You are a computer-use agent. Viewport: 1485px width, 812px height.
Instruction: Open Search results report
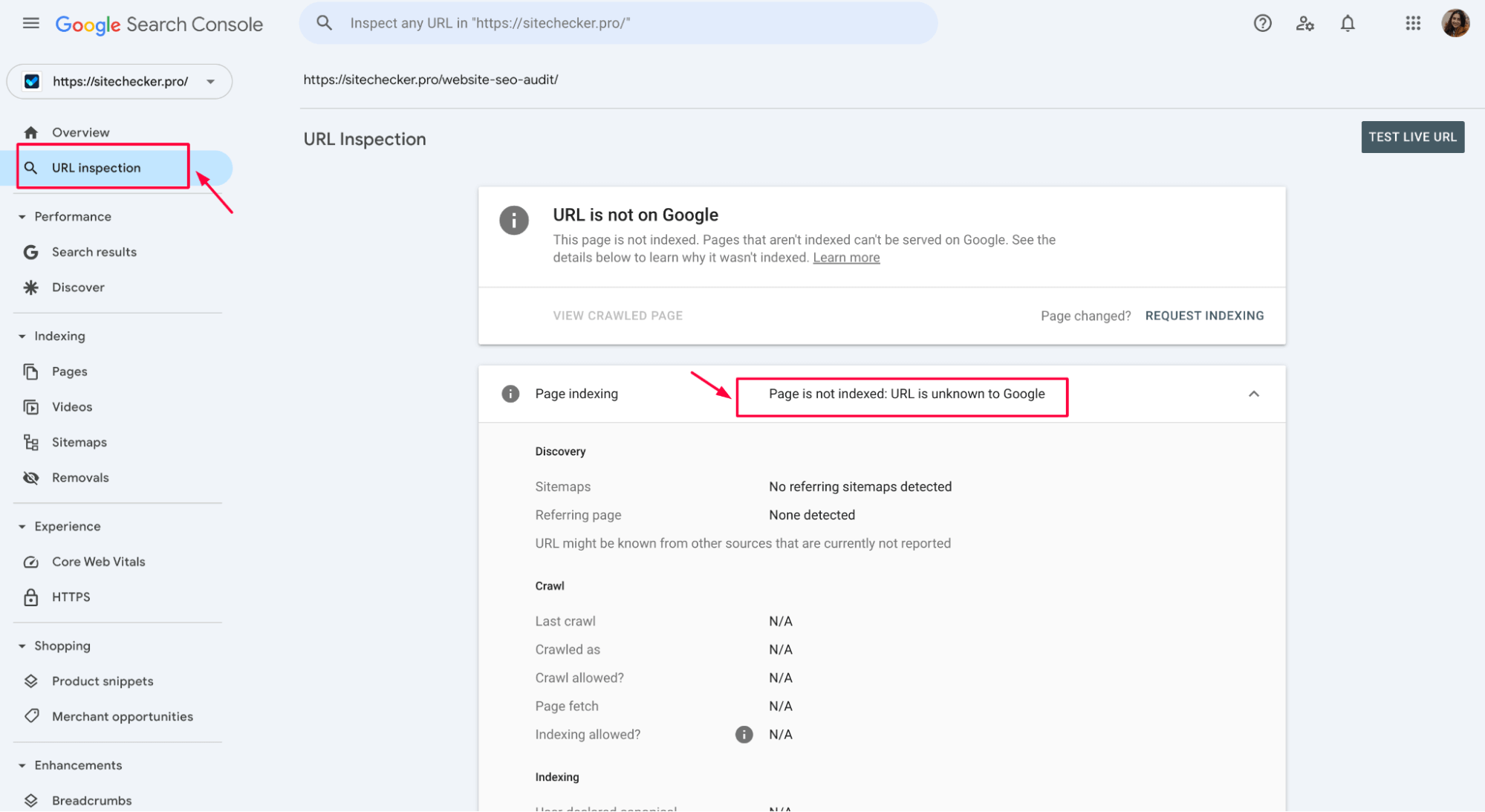(94, 252)
